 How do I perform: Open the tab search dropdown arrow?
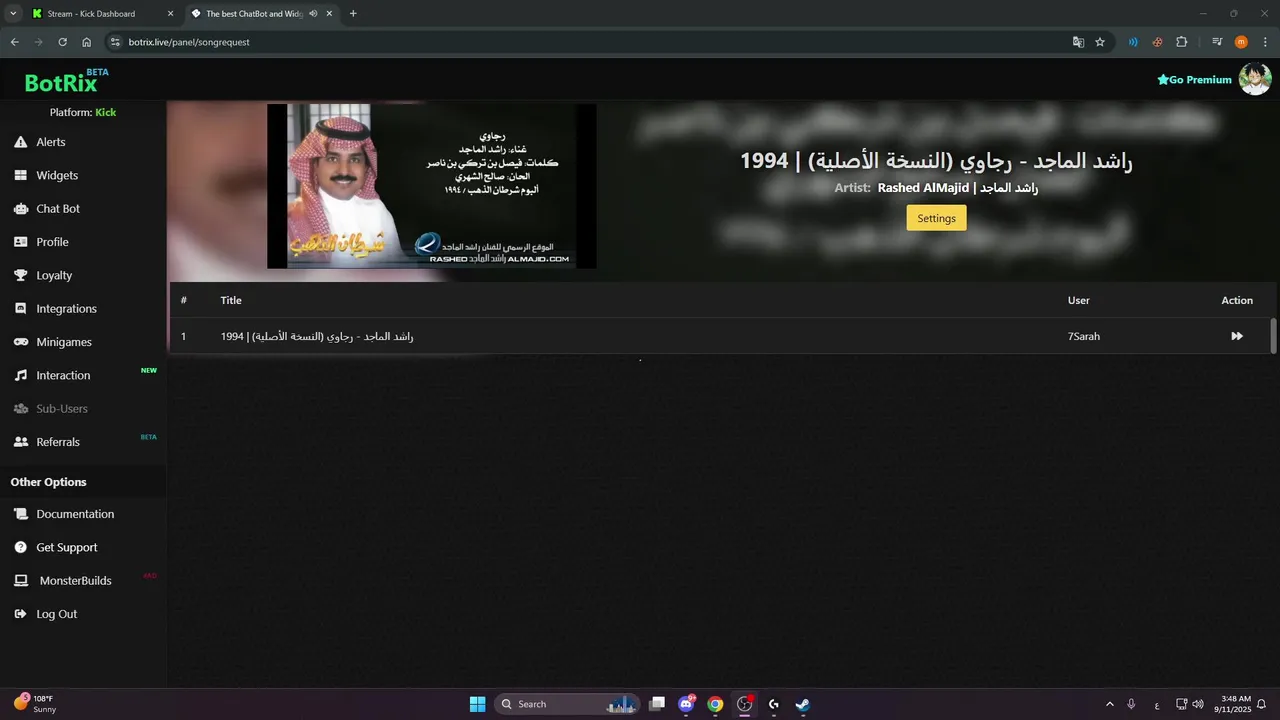13,14
